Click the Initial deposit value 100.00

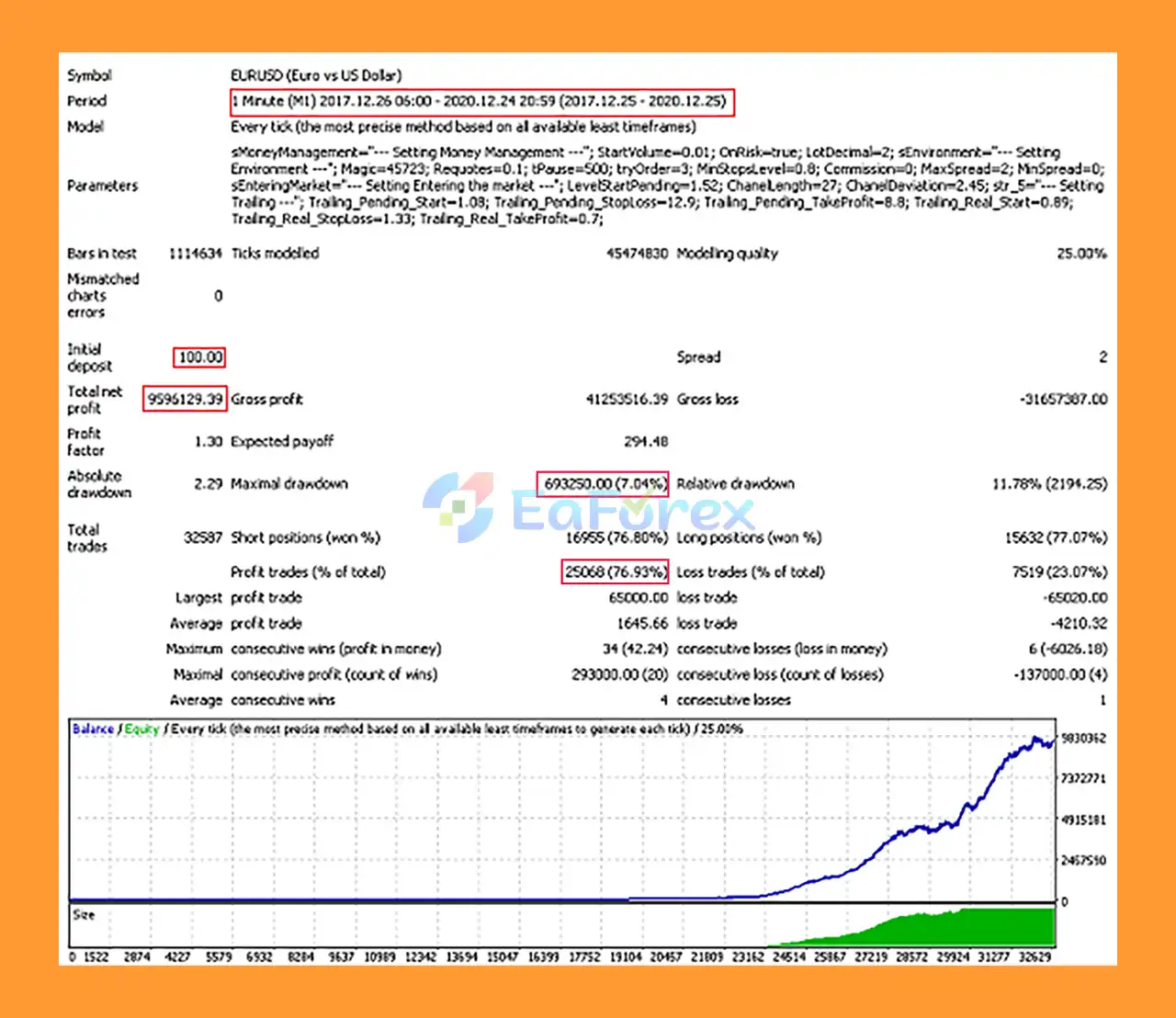tap(199, 357)
